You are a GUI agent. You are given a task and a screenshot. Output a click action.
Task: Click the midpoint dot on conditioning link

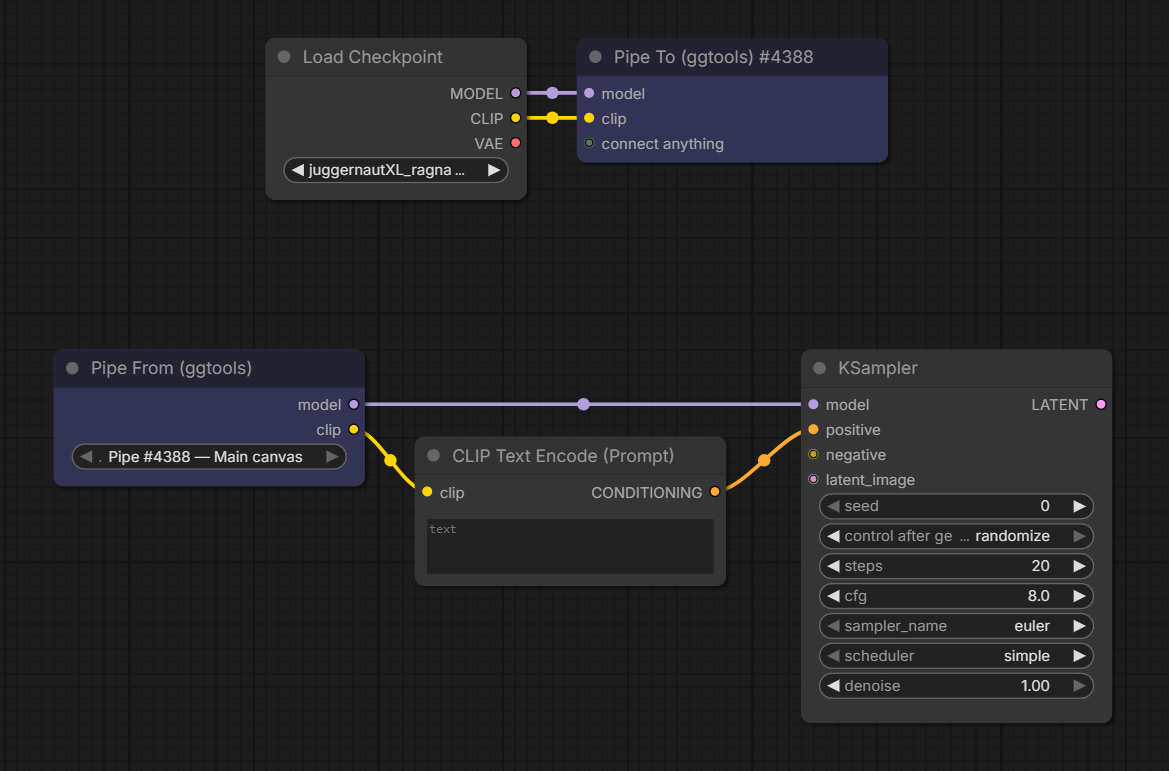[764, 461]
